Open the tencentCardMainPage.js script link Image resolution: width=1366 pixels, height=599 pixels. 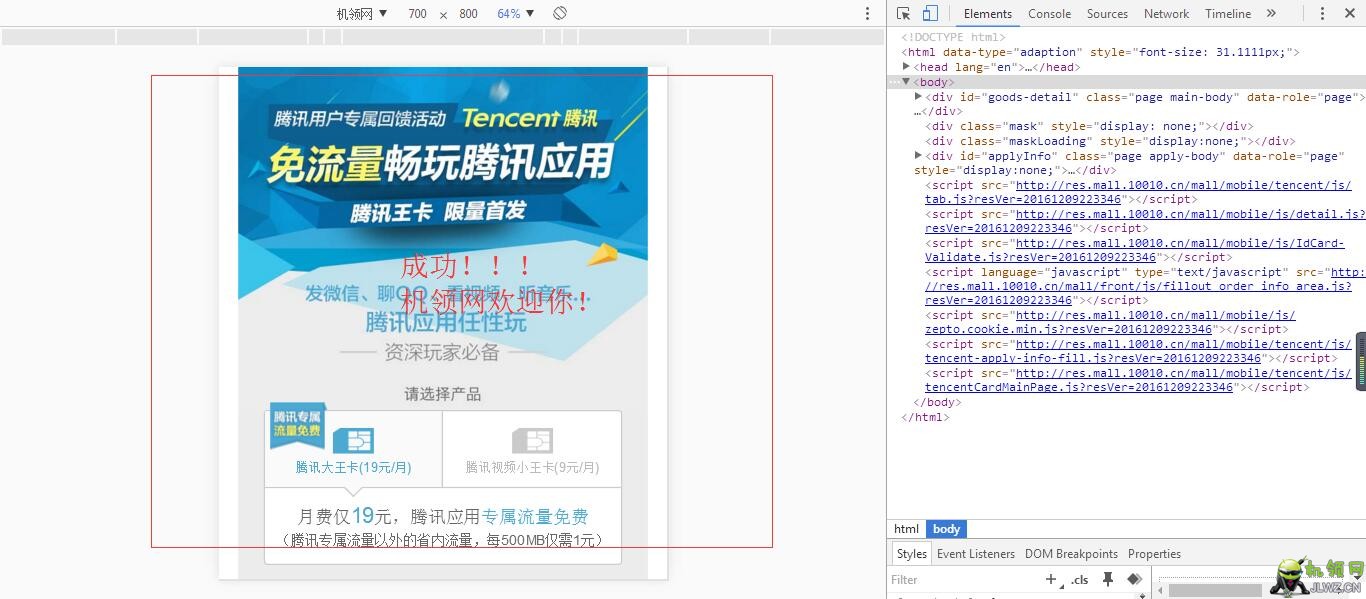coord(1138,380)
